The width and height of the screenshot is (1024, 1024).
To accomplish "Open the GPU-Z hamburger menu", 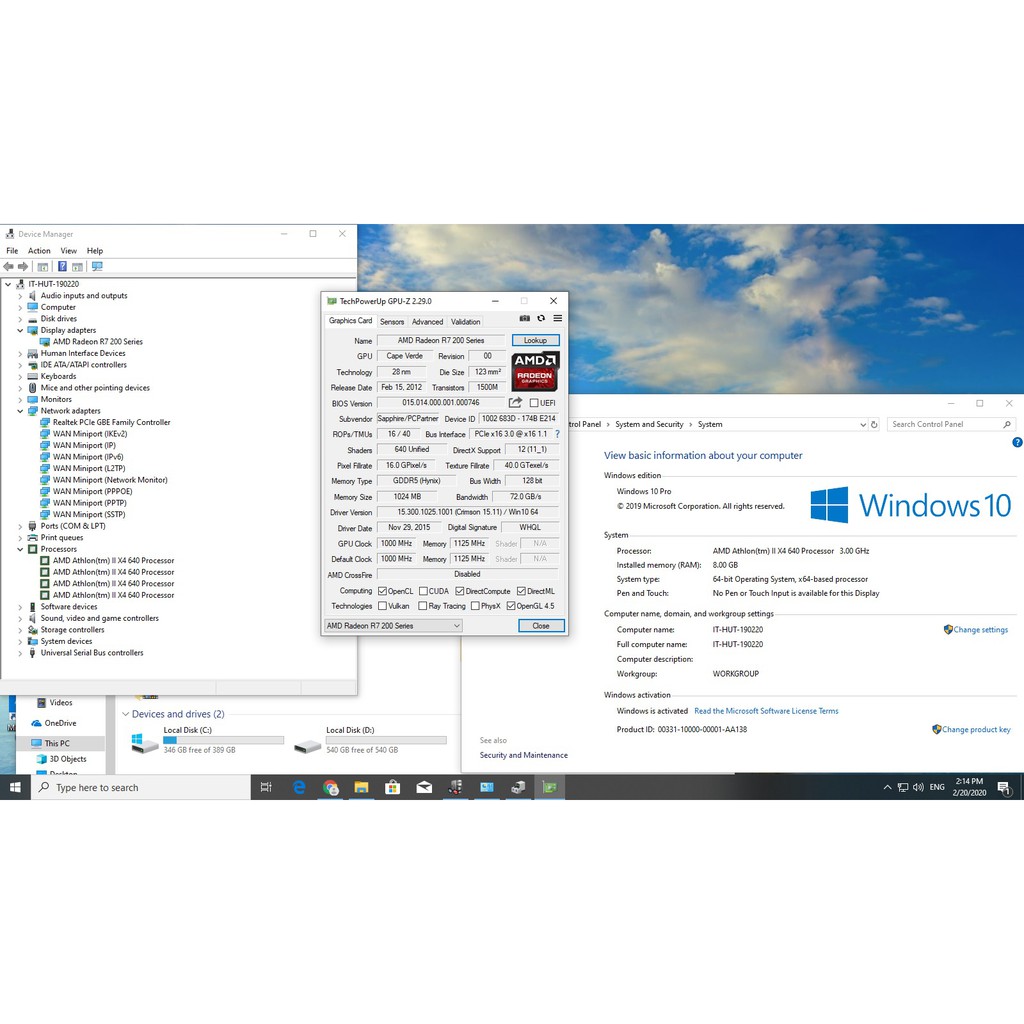I will (558, 319).
